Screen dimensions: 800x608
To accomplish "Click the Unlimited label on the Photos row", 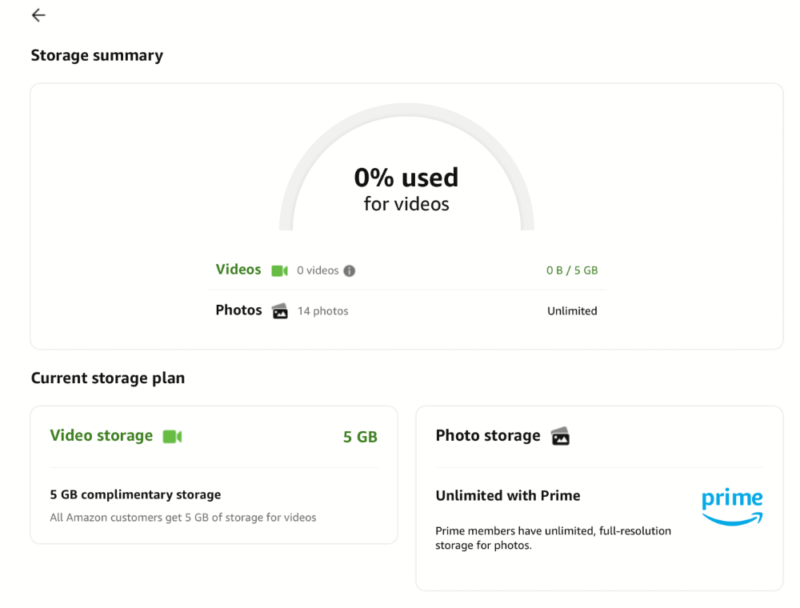I will [x=572, y=310].
